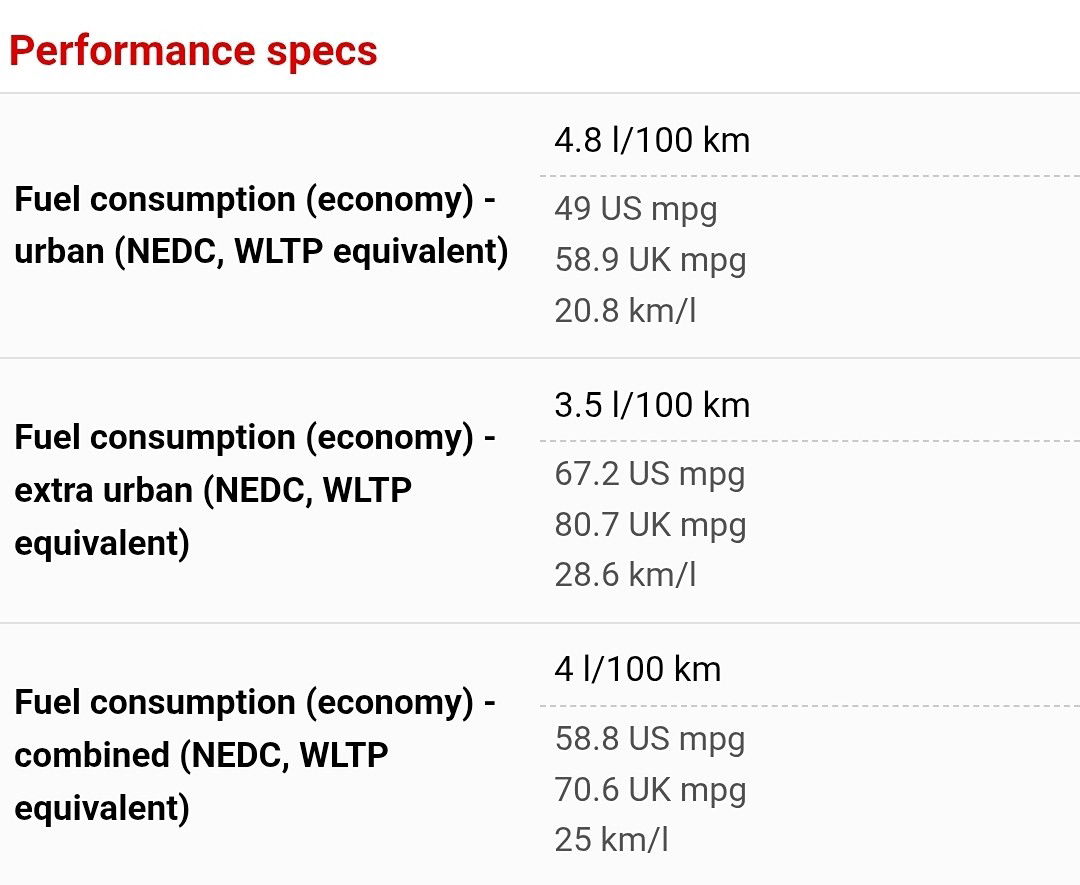
Task: Click the 58.9 UK mpg value
Action: point(650,260)
